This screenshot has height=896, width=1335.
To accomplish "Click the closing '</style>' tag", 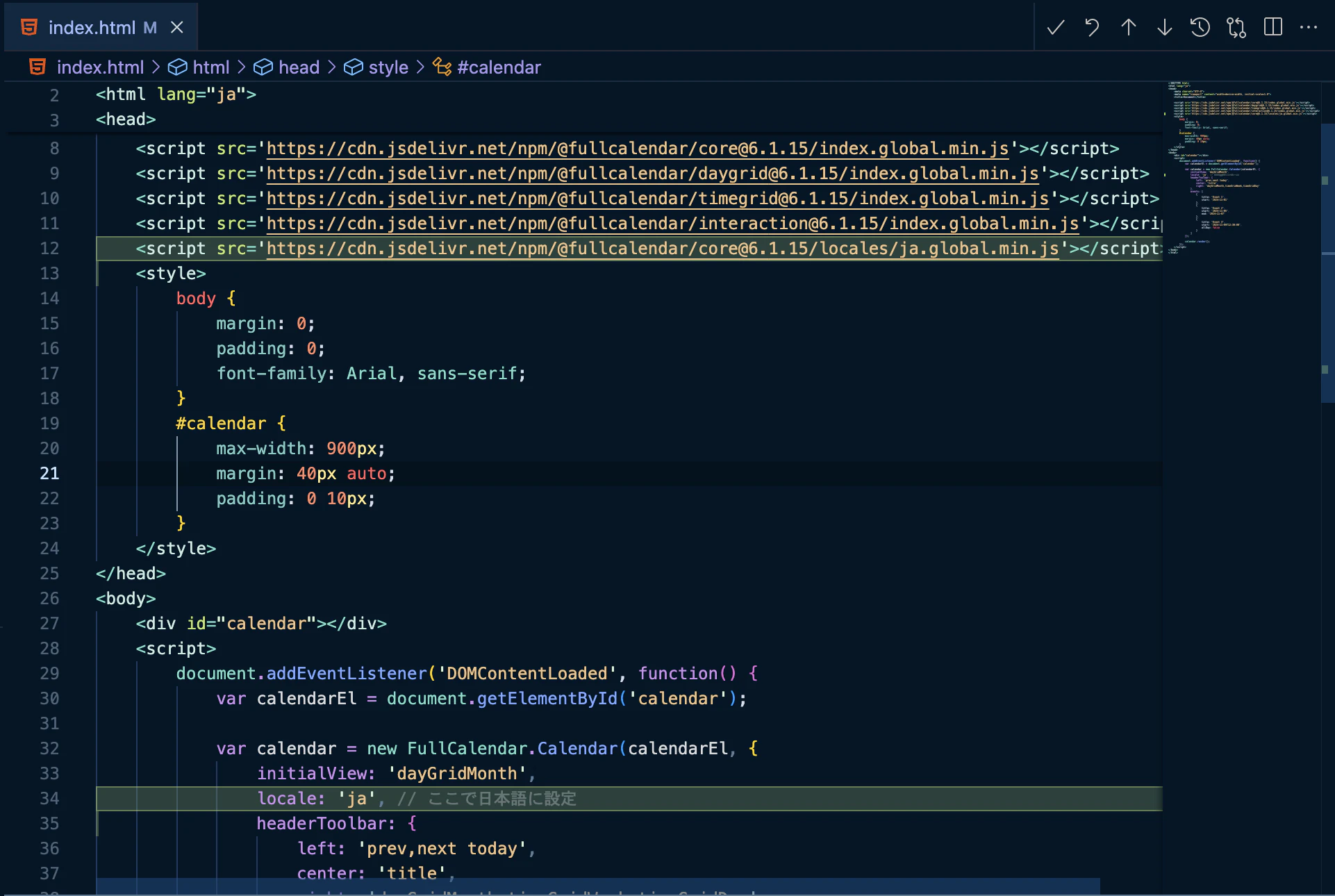I will point(176,549).
